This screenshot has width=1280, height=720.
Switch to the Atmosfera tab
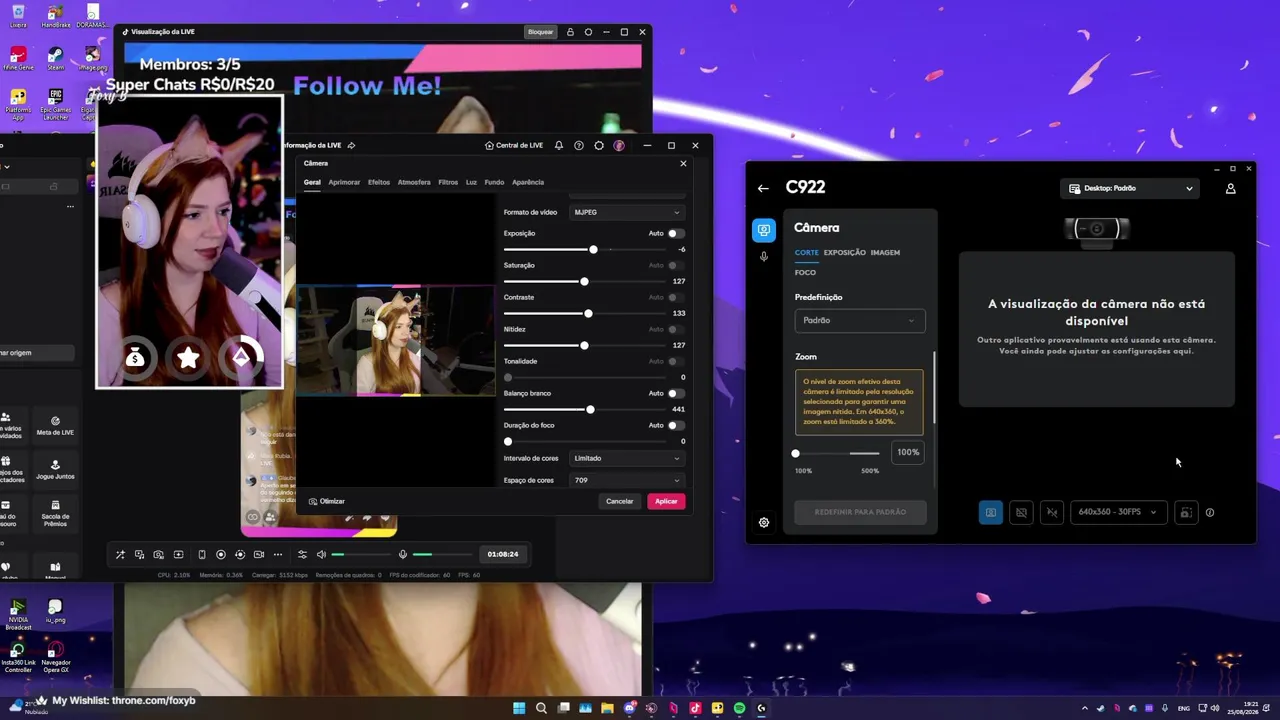coord(414,182)
